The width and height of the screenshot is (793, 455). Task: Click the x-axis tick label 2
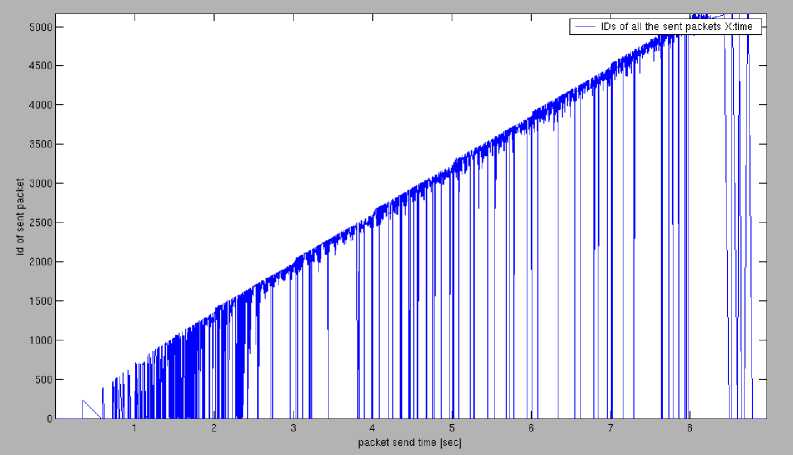point(213,428)
